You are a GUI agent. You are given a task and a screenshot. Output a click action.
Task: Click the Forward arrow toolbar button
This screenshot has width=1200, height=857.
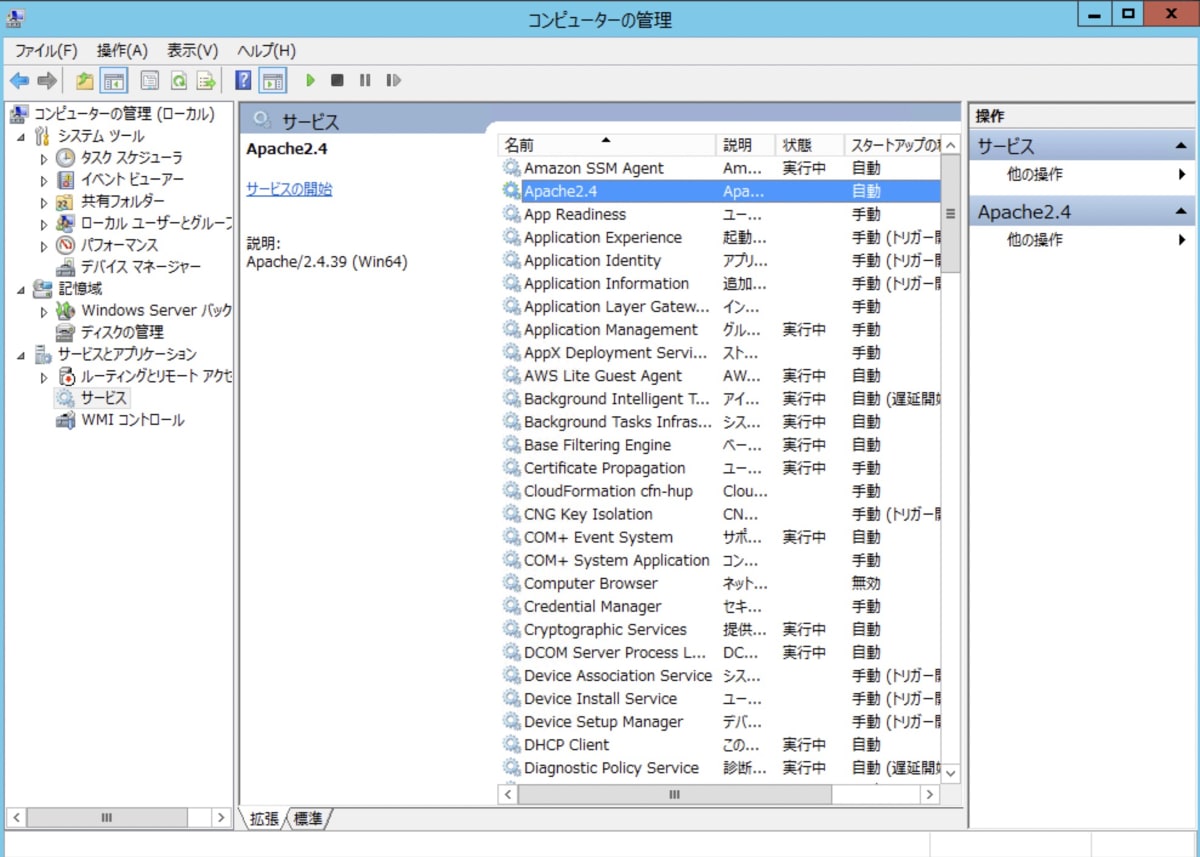pyautogui.click(x=46, y=81)
